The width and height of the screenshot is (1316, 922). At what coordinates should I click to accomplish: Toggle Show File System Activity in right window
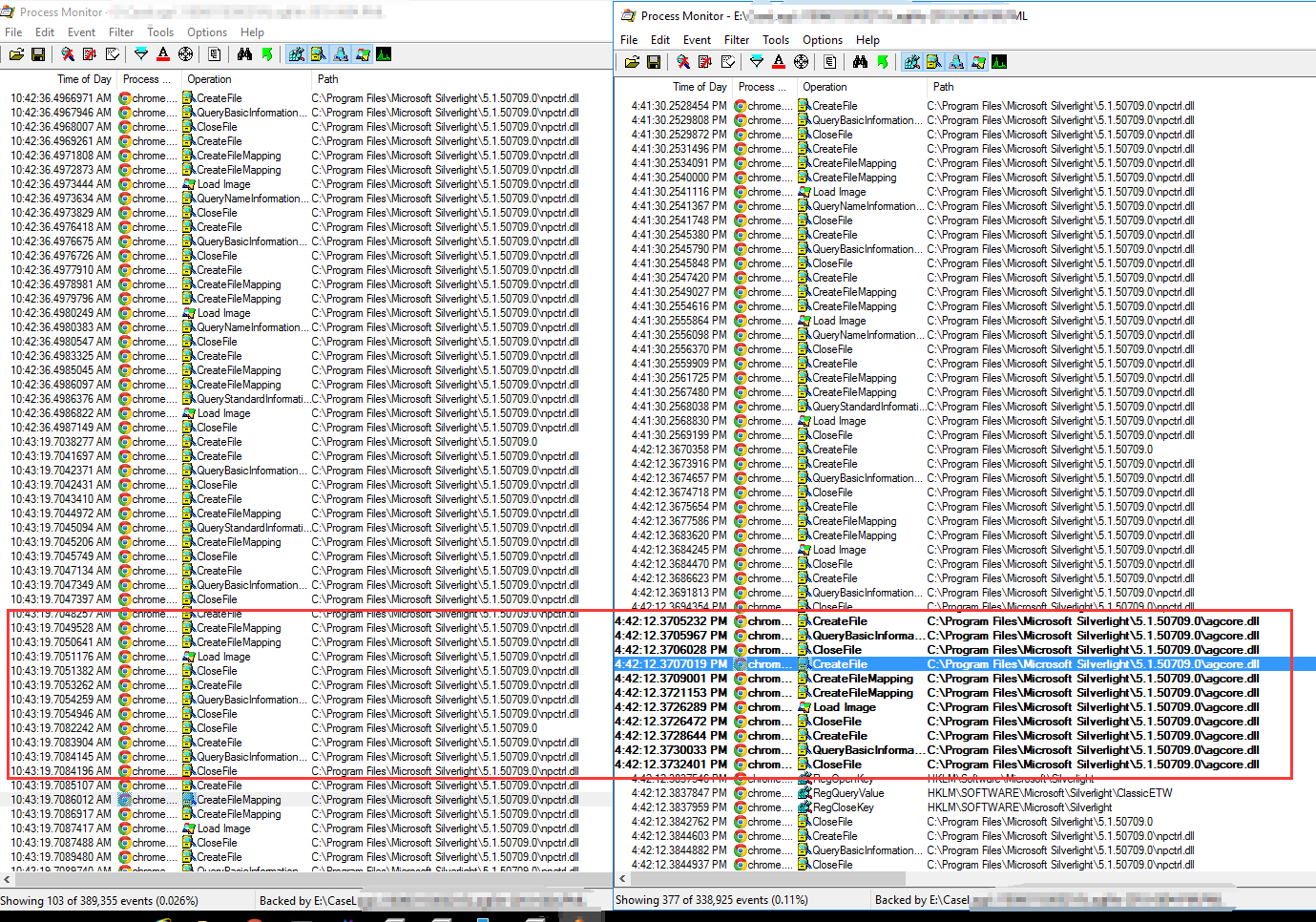coord(934,62)
